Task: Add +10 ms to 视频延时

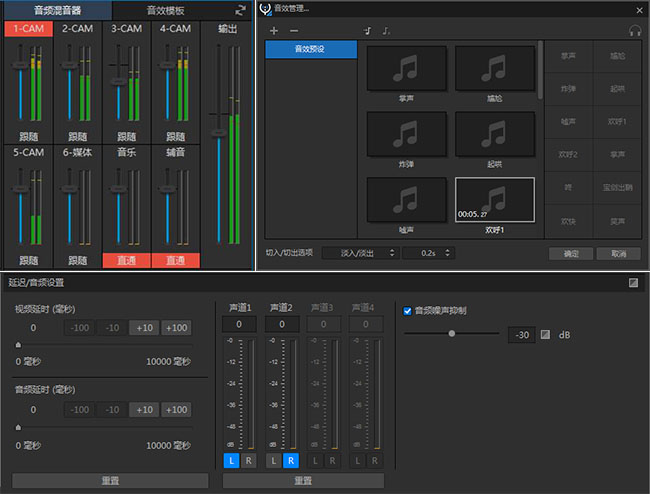Action: tap(144, 328)
